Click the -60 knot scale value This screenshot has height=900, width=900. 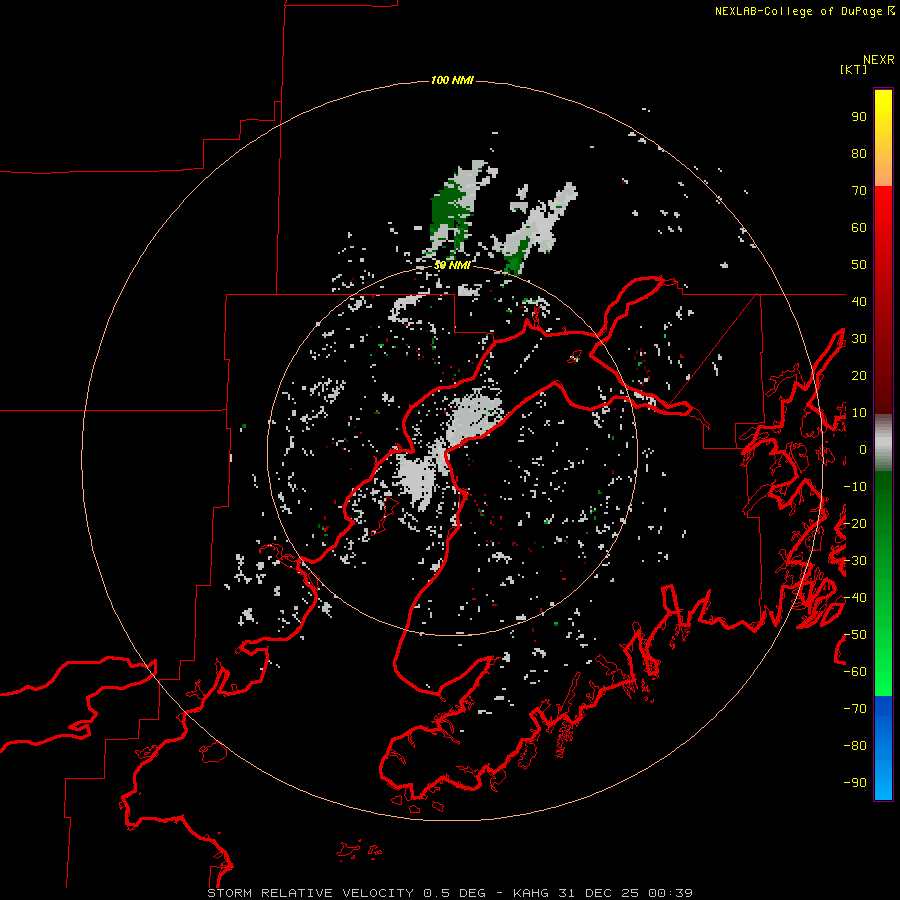855,672
